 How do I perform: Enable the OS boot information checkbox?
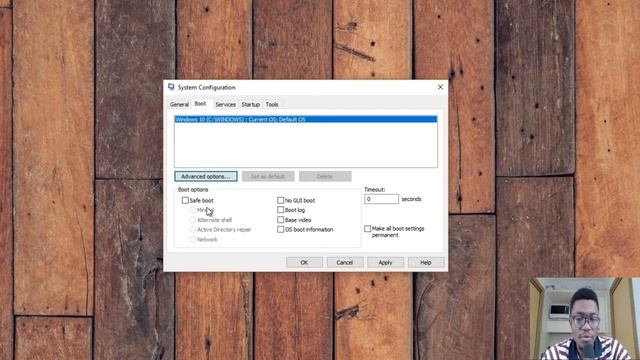(x=280, y=229)
